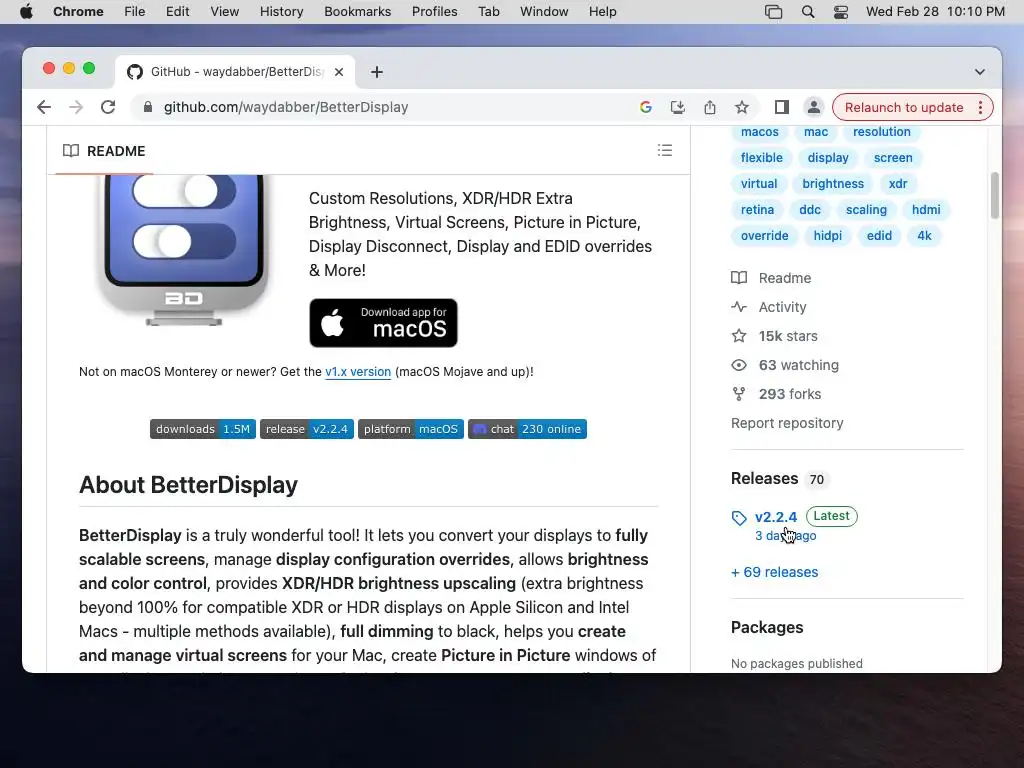This screenshot has width=1024, height=768.
Task: Open the View menu
Action: coord(224,12)
